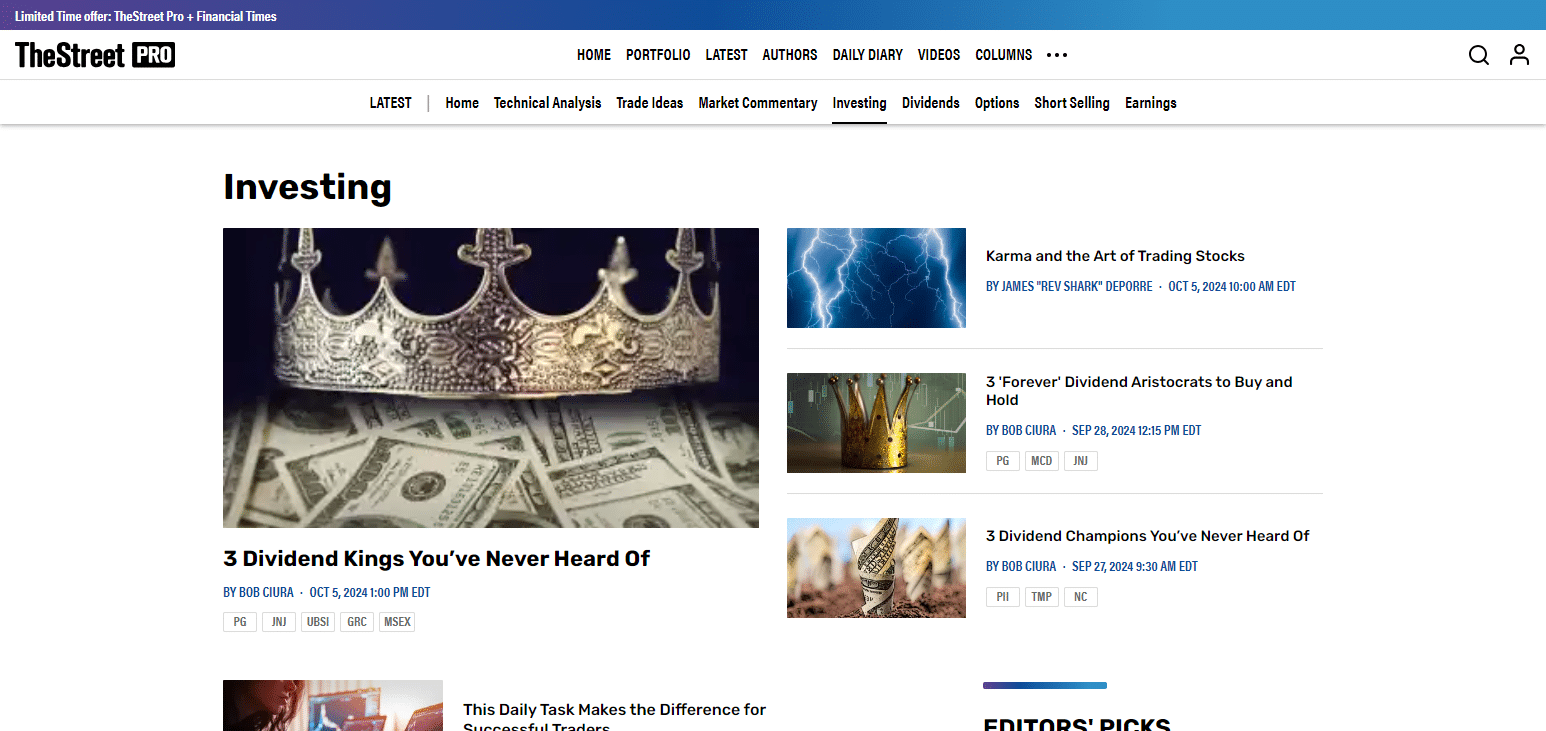Screen dimensions: 1546x731
Task: Click the JNJ tag under Dividend Aristocrats
Action: coord(1081,461)
